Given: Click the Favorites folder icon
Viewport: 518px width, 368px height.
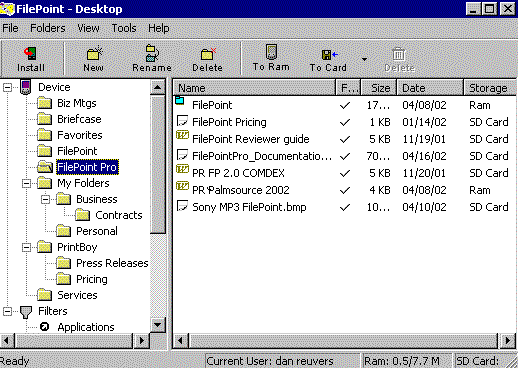Looking at the screenshot, I should tap(44, 135).
